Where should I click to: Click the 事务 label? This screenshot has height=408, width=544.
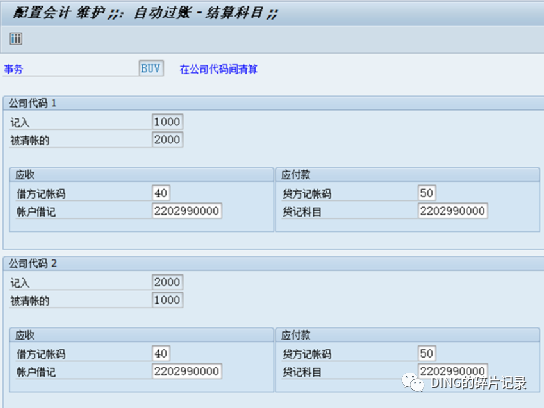coord(14,69)
